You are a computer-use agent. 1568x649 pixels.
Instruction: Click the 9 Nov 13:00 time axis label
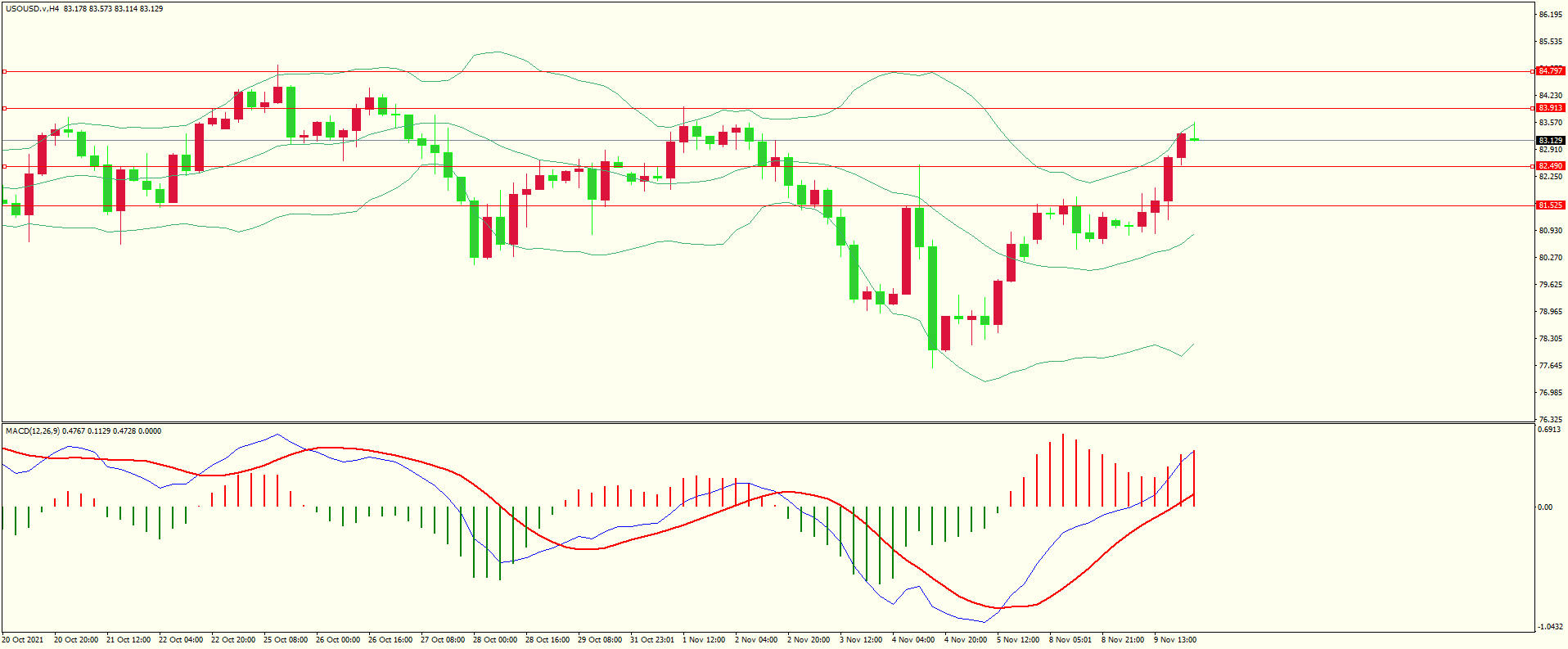pos(1175,640)
